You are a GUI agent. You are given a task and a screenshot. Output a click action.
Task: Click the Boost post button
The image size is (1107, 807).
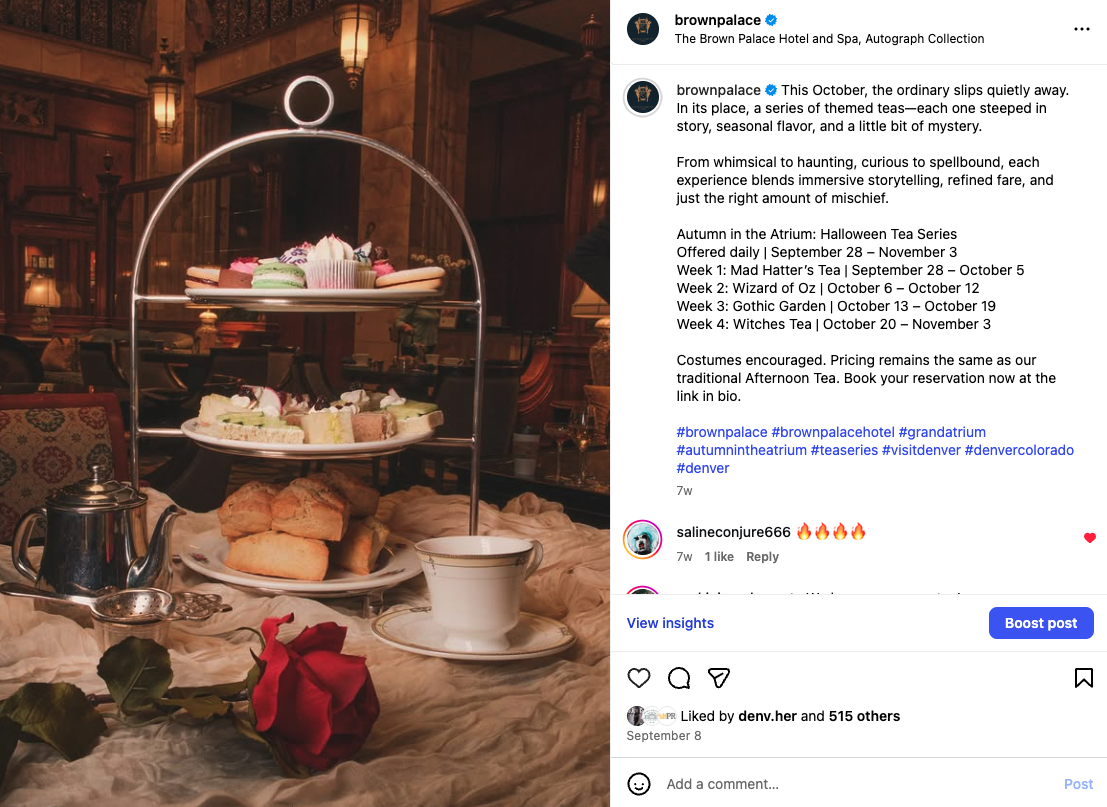[x=1041, y=623]
